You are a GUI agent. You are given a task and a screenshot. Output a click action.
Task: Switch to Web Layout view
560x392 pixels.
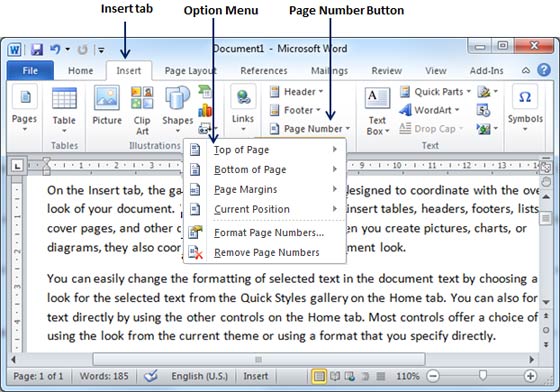click(x=350, y=376)
